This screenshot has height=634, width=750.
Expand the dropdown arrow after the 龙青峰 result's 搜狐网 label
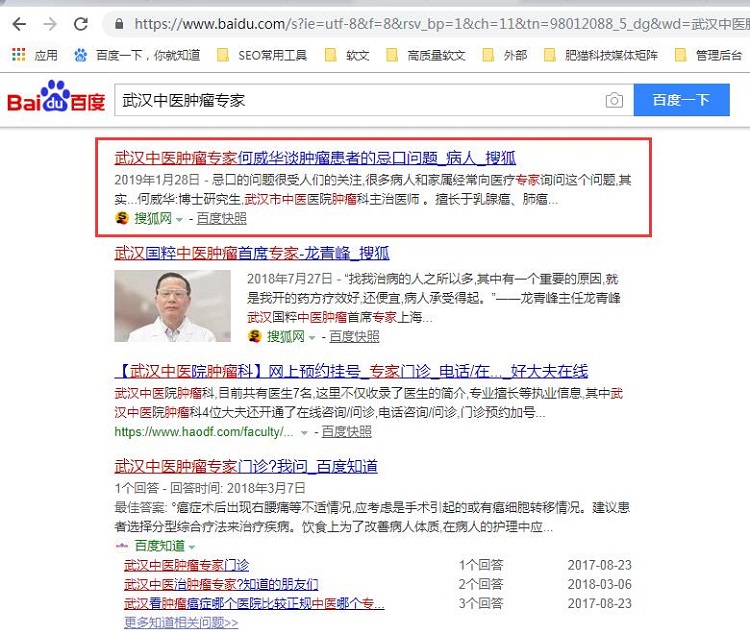point(312,337)
